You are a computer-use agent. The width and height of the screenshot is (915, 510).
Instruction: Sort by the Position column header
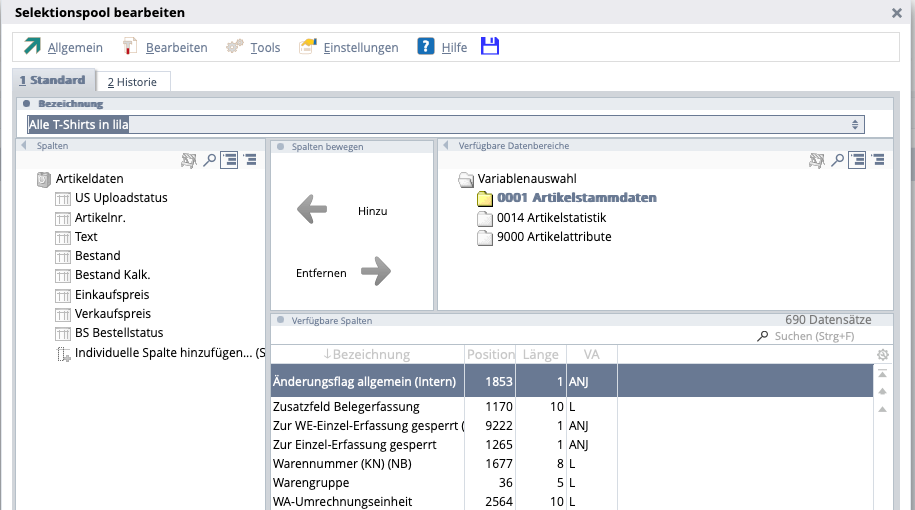490,354
